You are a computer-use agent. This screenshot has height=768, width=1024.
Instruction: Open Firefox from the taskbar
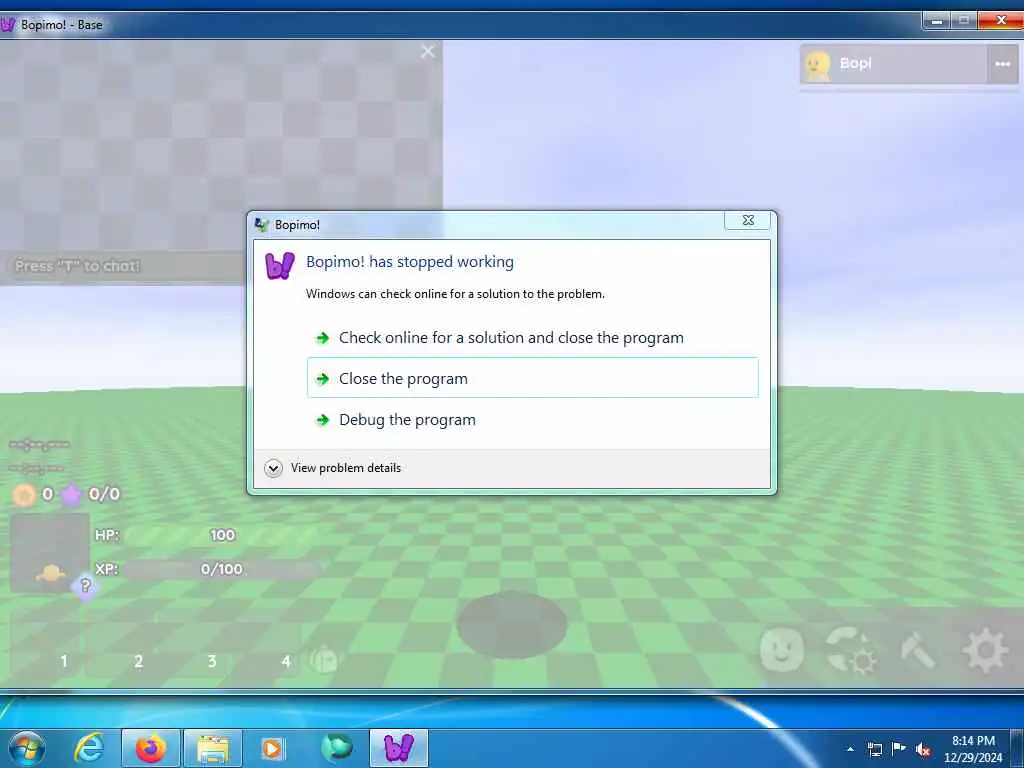150,748
